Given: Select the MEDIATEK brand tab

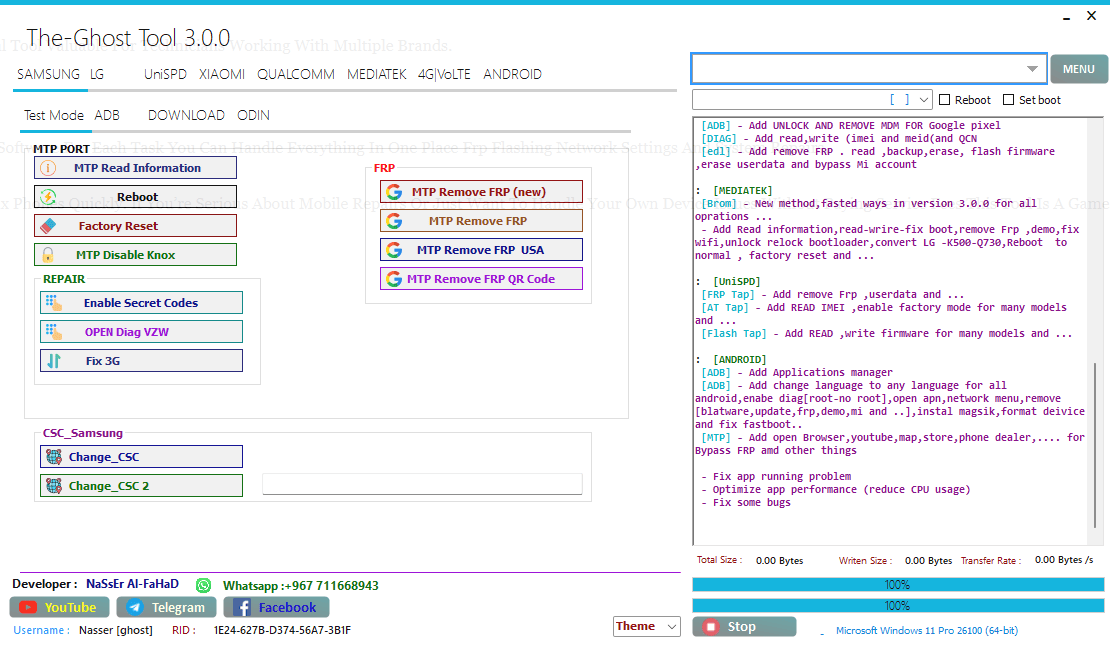Looking at the screenshot, I should click(x=376, y=75).
